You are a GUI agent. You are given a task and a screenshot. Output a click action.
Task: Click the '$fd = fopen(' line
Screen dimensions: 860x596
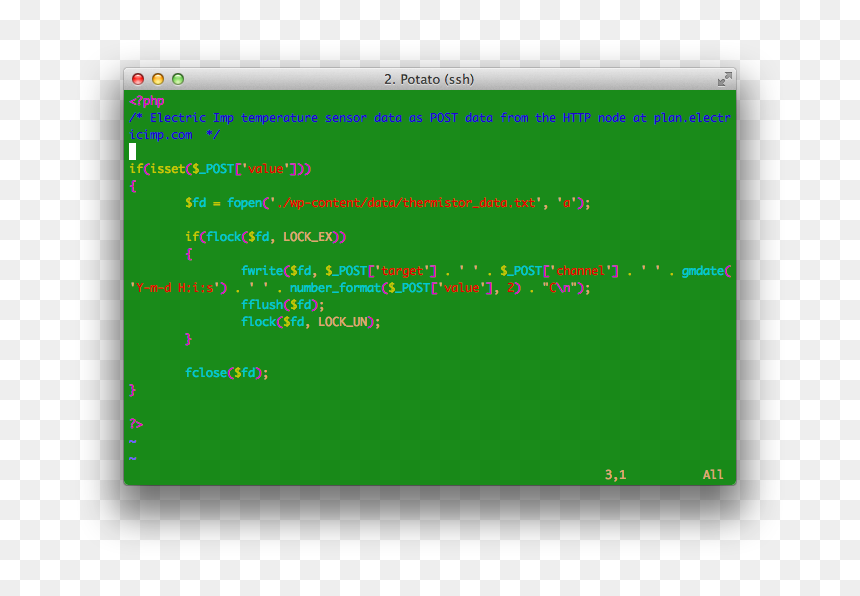pos(388,203)
